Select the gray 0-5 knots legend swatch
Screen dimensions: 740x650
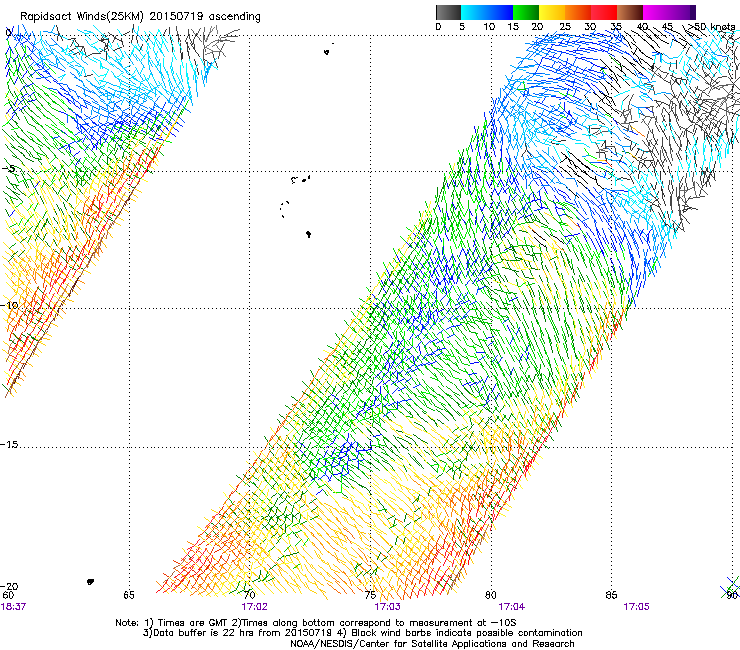[448, 12]
